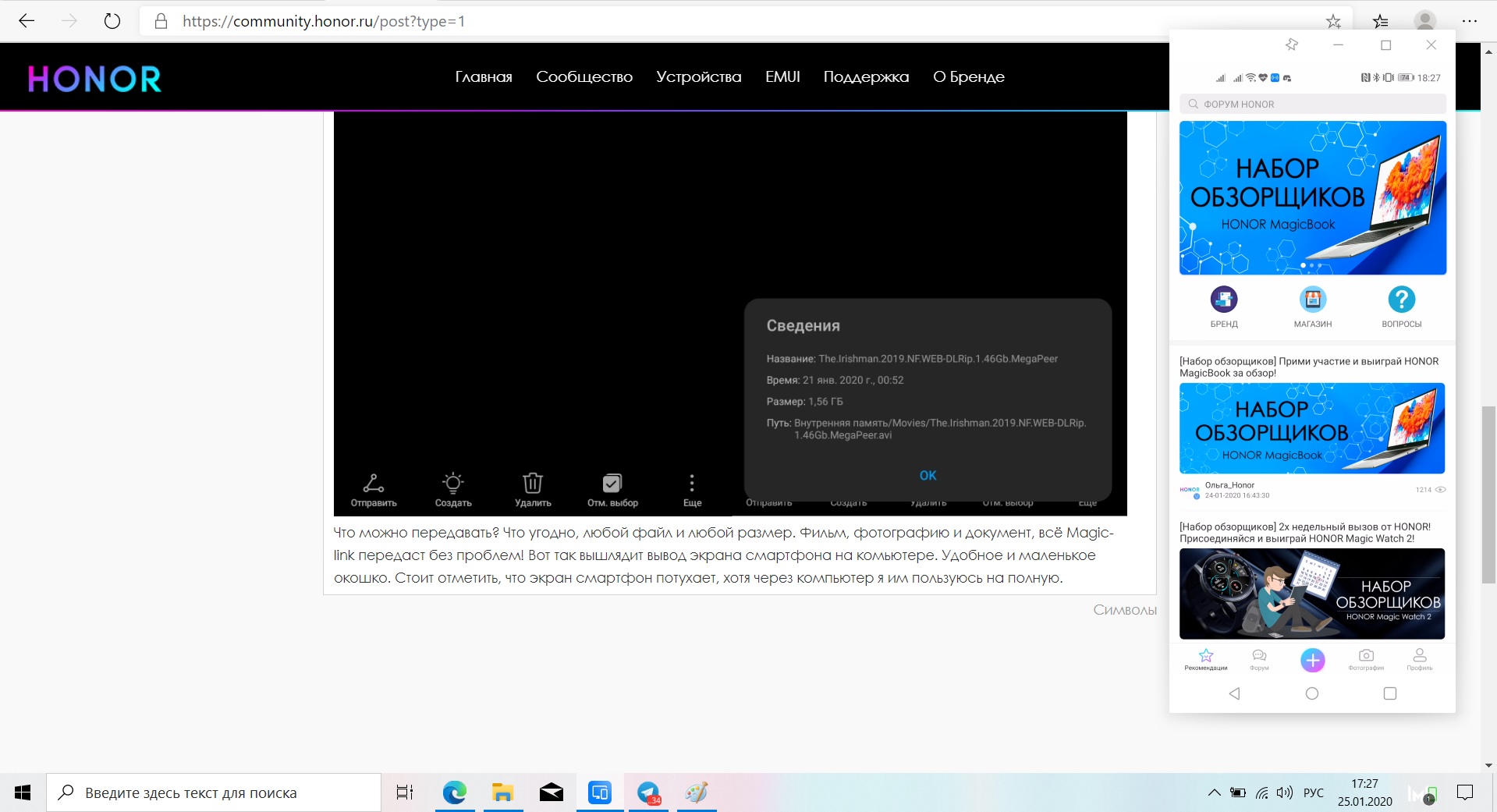Click the Еще three-dot icon in screenshot
The image size is (1497, 812).
click(x=692, y=483)
